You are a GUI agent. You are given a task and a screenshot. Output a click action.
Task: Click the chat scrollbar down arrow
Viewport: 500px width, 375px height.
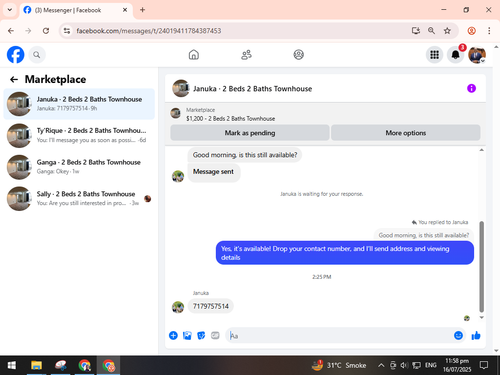point(481,318)
